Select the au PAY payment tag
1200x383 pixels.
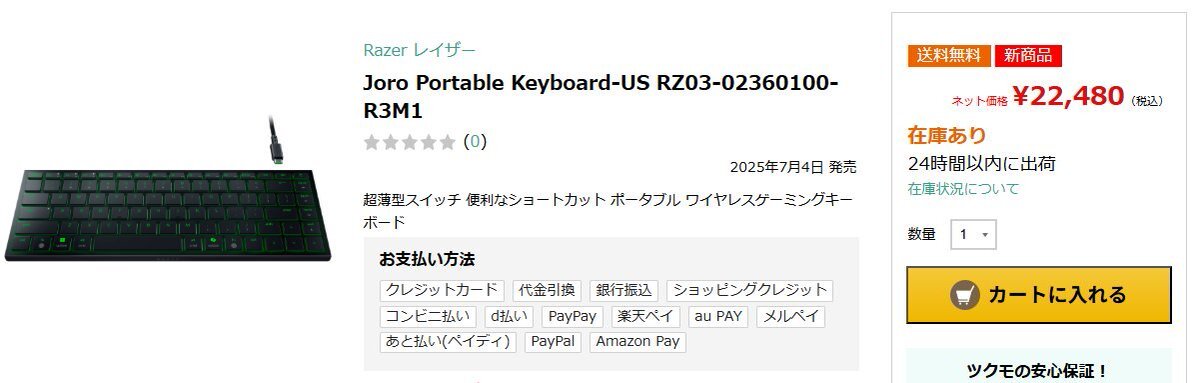click(718, 316)
